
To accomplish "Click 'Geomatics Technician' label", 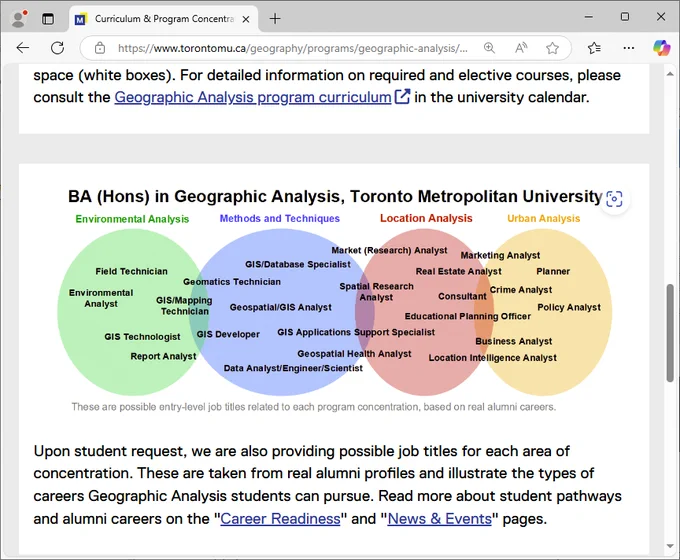I will click(x=232, y=282).
